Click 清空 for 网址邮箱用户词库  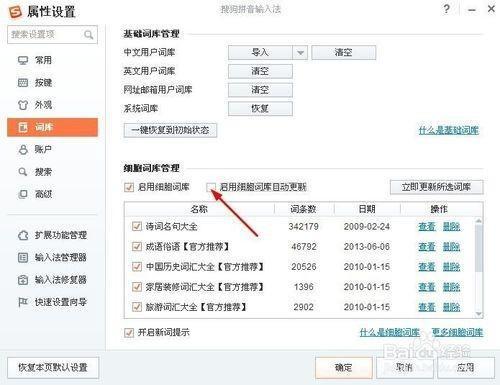coord(260,90)
